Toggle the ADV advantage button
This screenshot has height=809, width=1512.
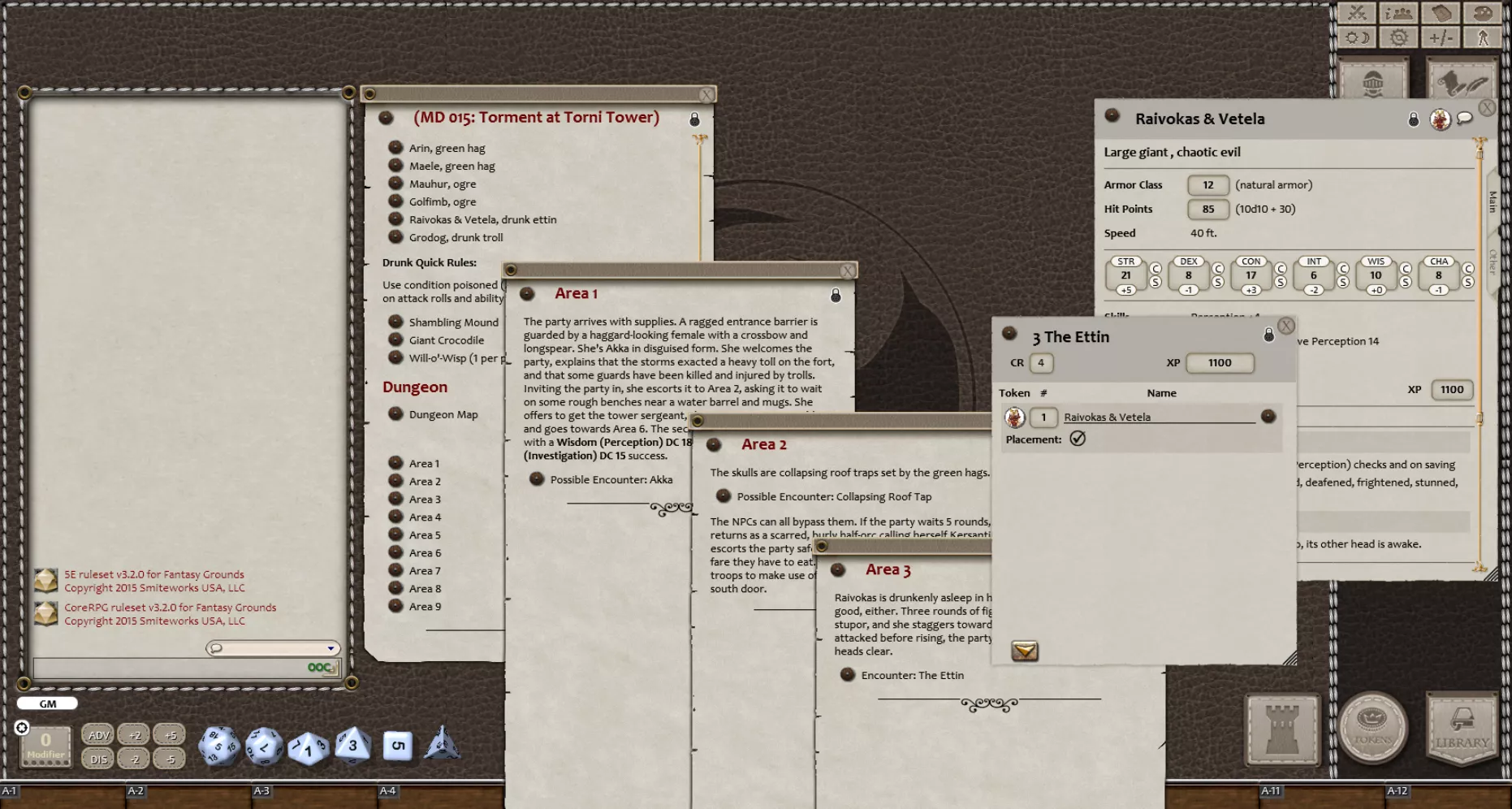click(98, 735)
